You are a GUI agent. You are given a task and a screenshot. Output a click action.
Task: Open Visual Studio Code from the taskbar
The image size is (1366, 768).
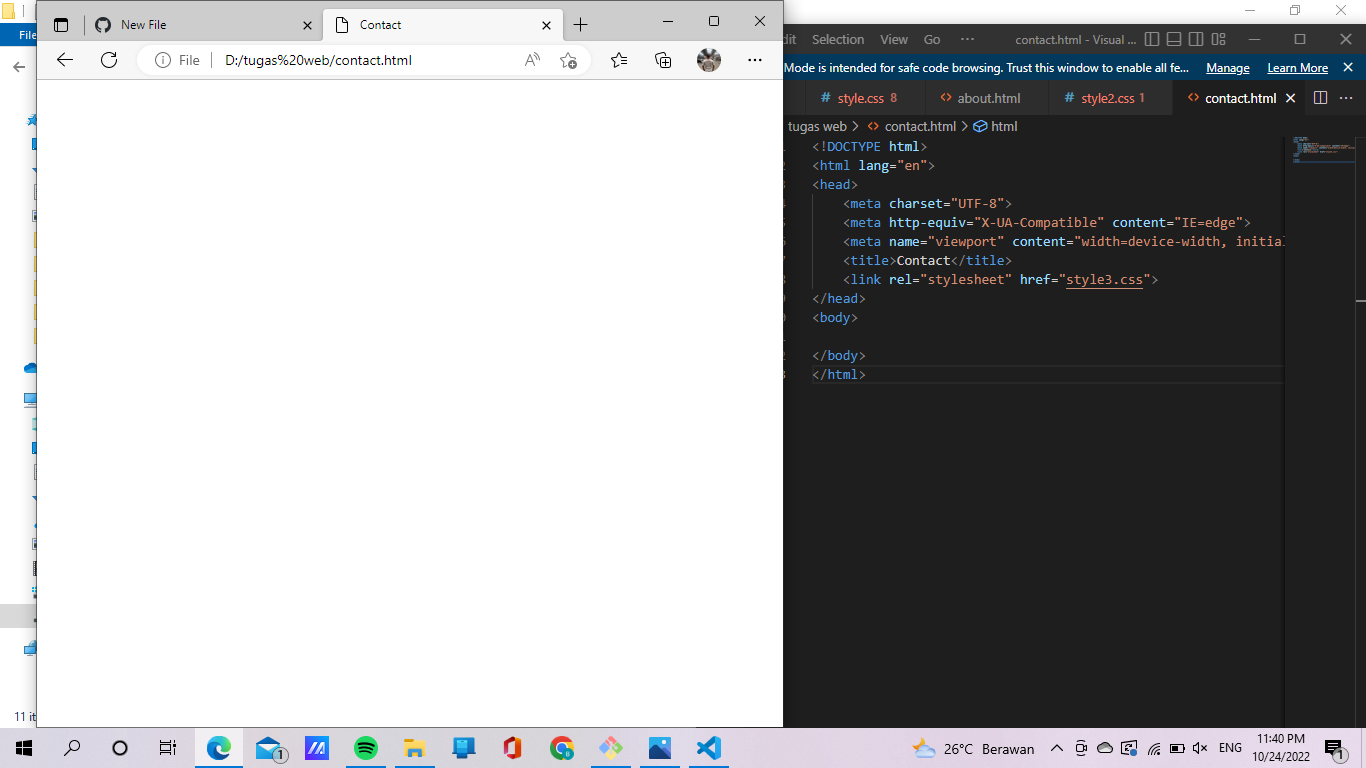tap(709, 747)
